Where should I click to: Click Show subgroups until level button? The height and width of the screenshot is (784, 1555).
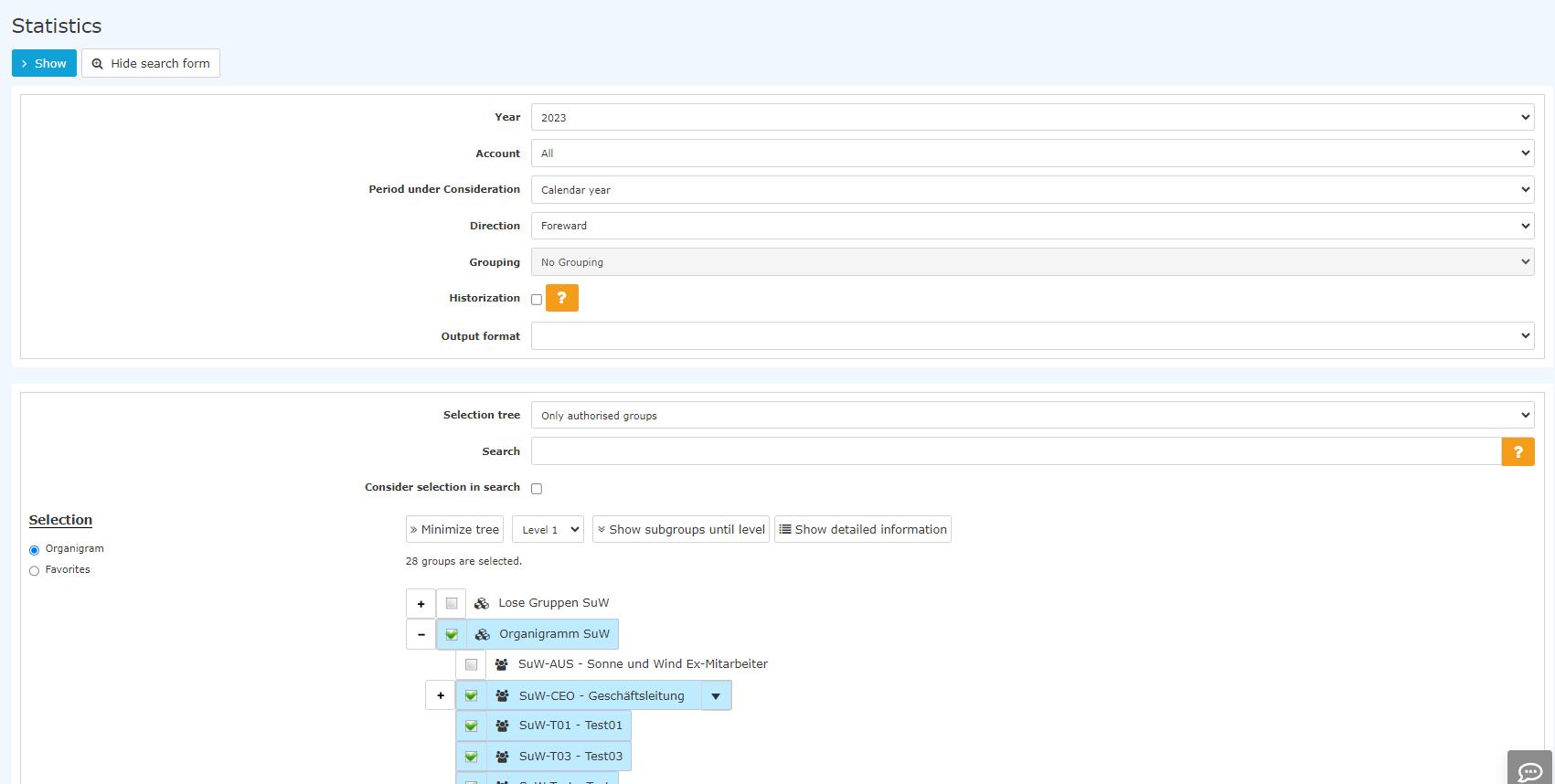(x=681, y=529)
